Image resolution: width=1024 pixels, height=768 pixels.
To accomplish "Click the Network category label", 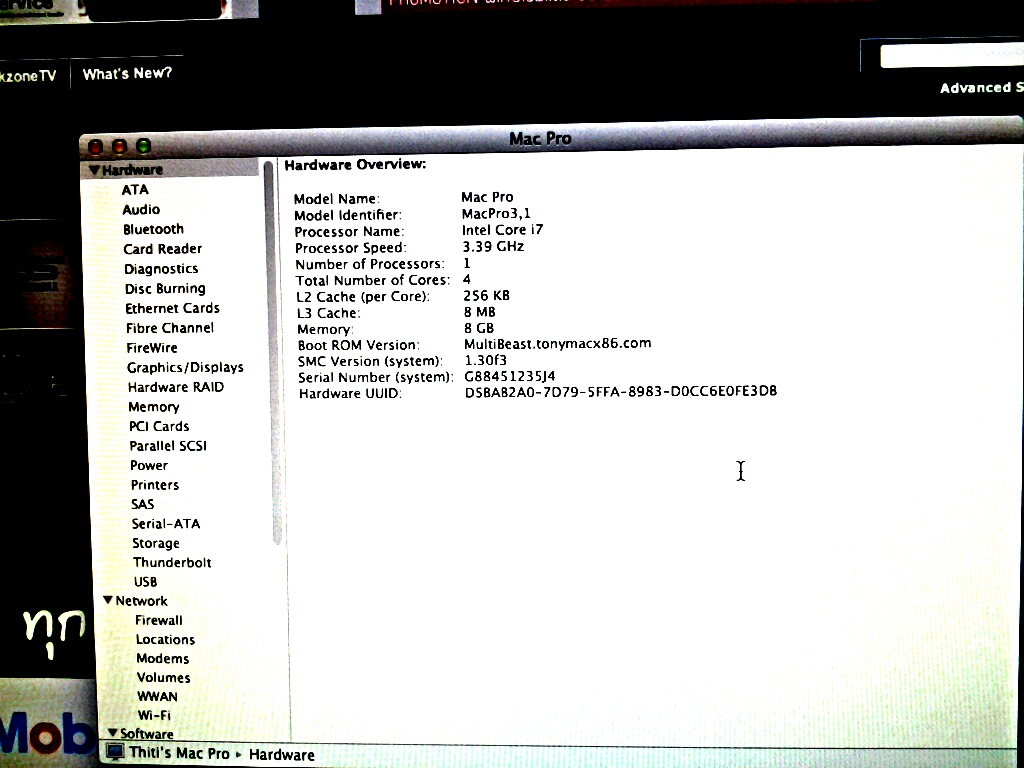I will pos(141,601).
